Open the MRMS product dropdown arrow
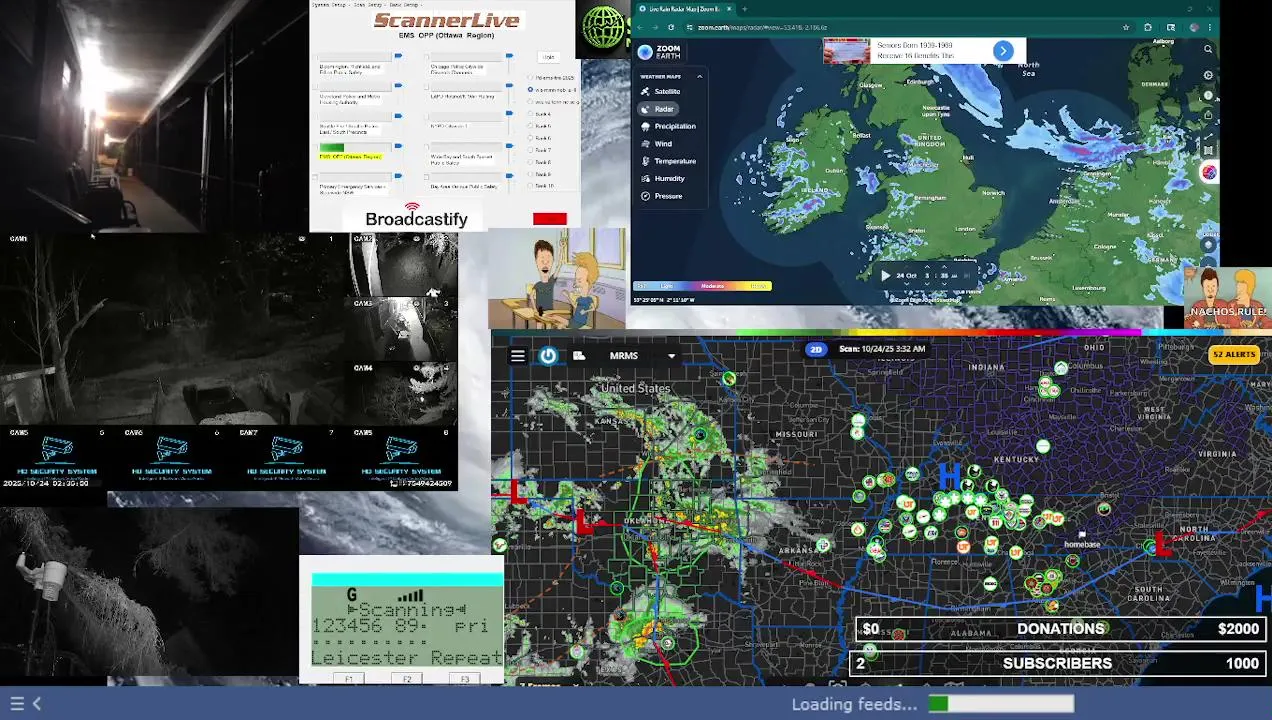This screenshot has height=720, width=1272. point(671,356)
